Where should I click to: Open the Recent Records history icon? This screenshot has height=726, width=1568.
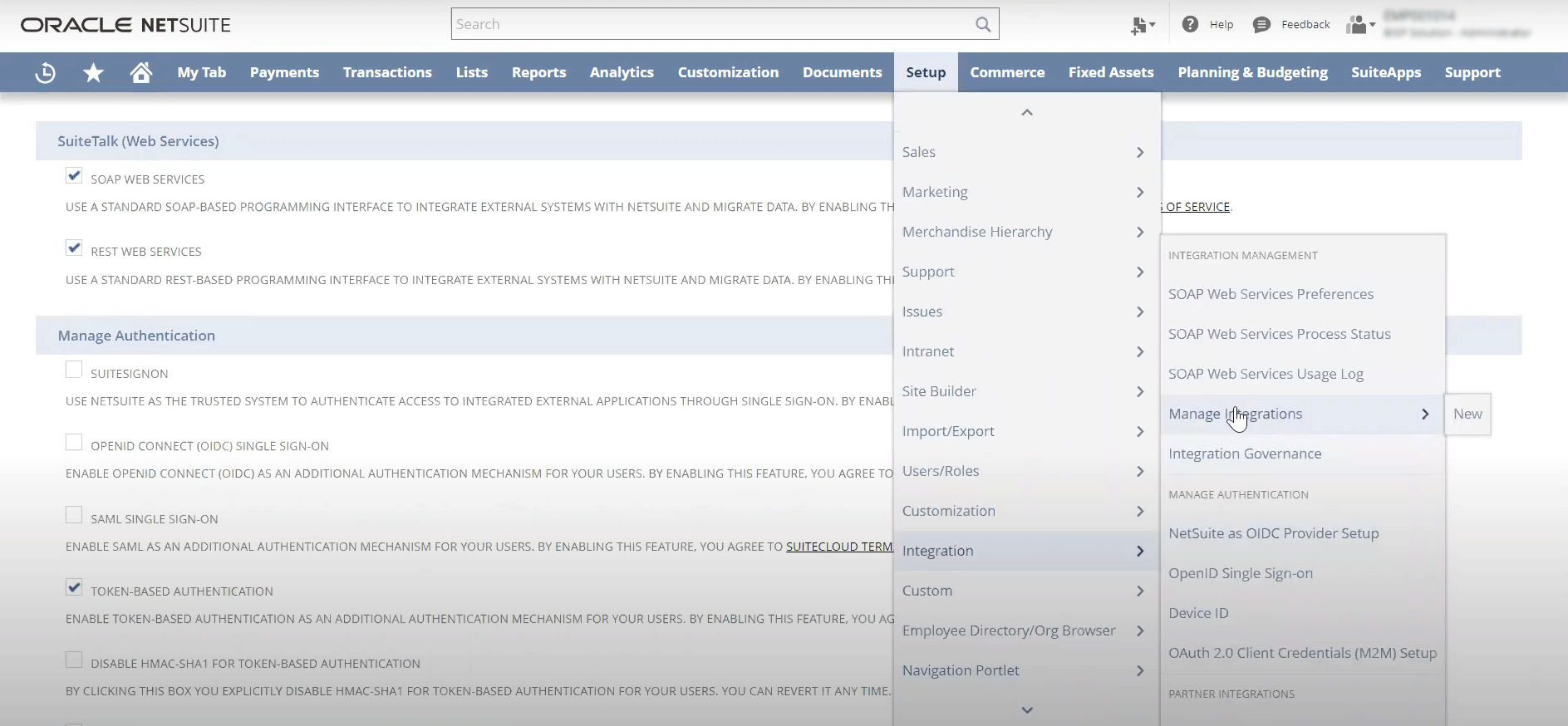[45, 73]
